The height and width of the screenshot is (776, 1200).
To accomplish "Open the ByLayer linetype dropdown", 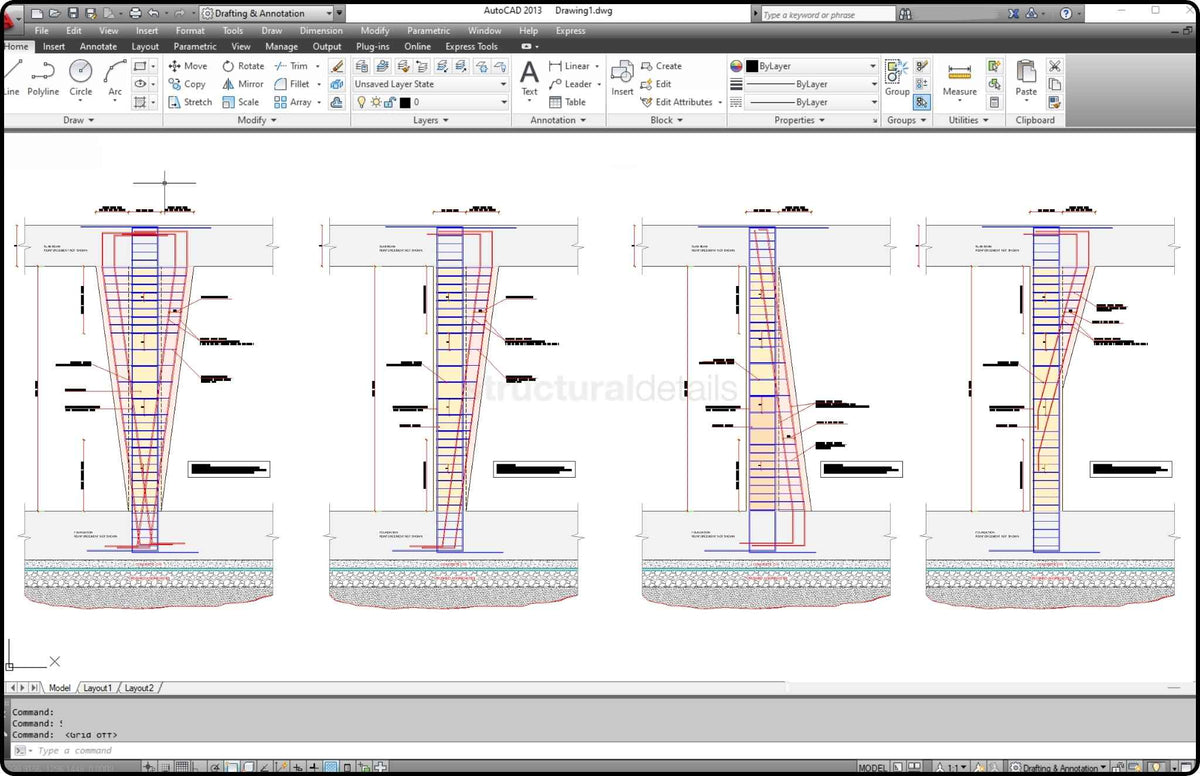I will click(812, 102).
